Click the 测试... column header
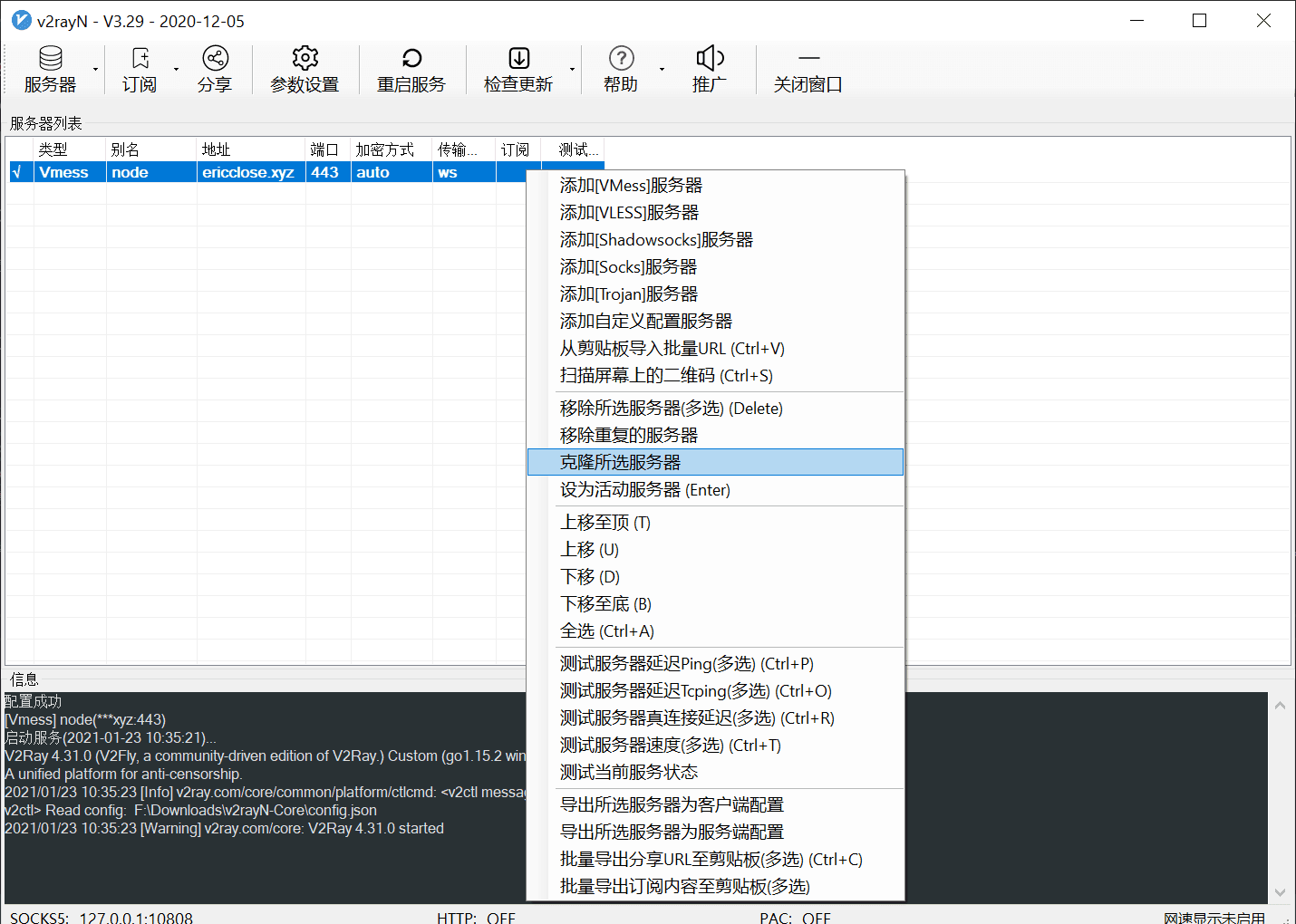 point(573,149)
